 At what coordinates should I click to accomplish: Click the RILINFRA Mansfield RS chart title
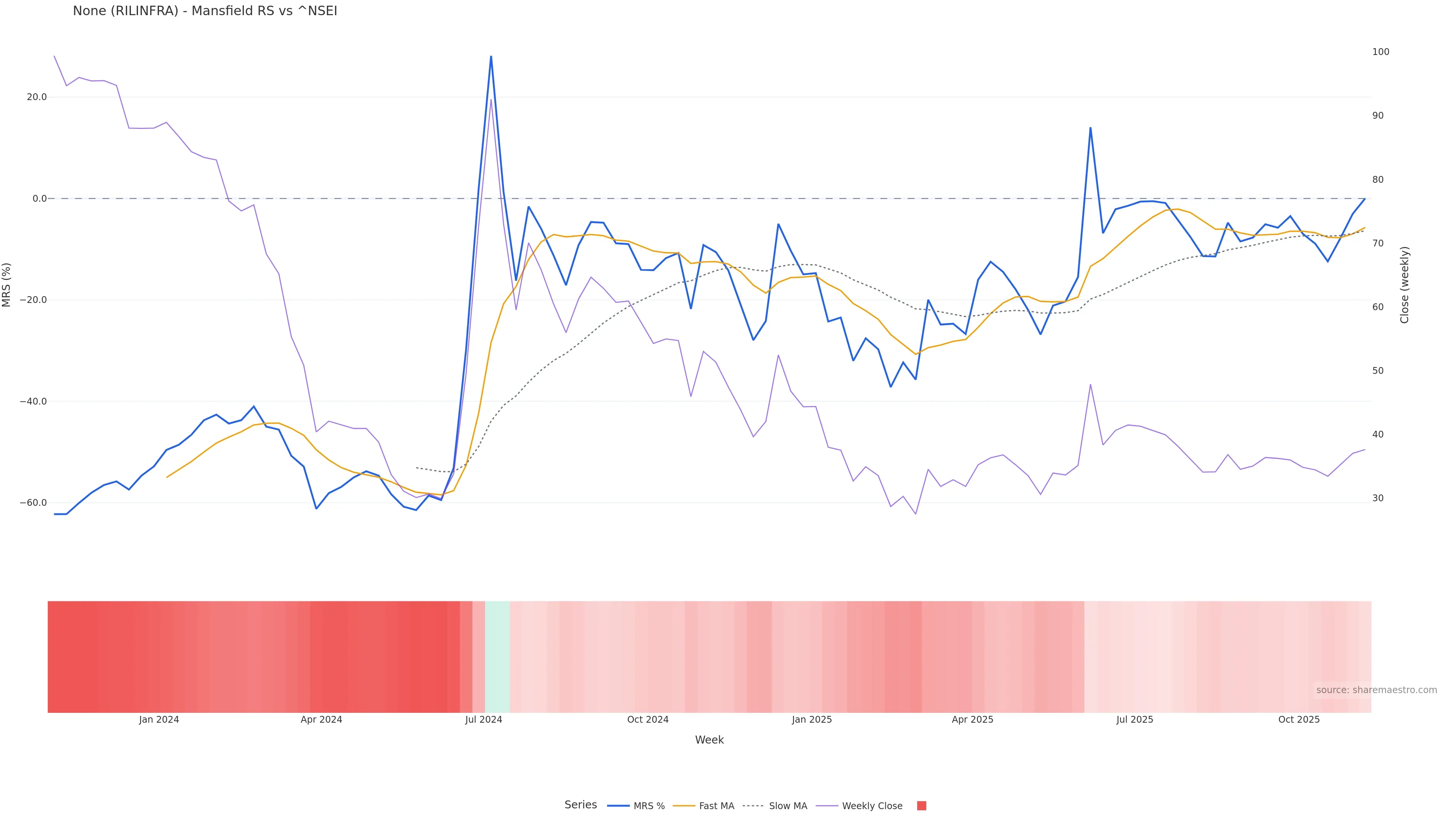tap(205, 11)
